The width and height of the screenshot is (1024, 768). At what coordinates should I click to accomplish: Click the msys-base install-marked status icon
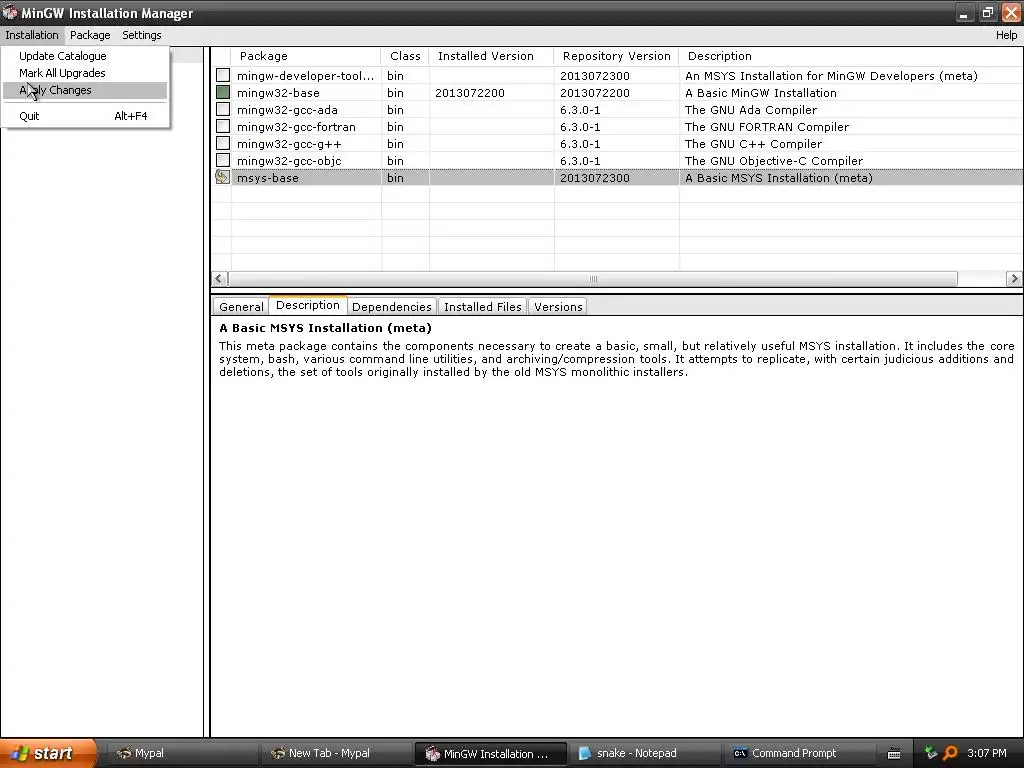223,177
